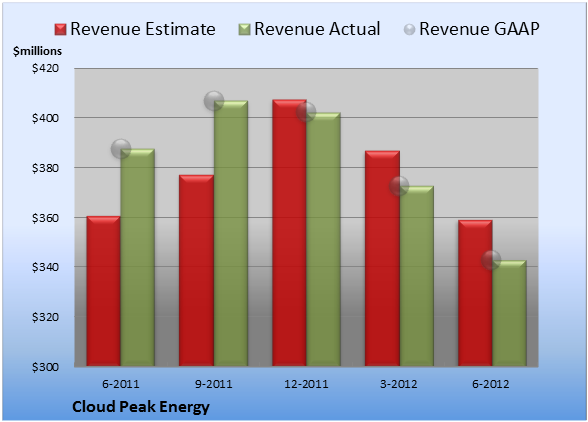Screen dimensions: 588x422
Task: Click the green Revenue Actual legend swatch
Action: coord(244,29)
